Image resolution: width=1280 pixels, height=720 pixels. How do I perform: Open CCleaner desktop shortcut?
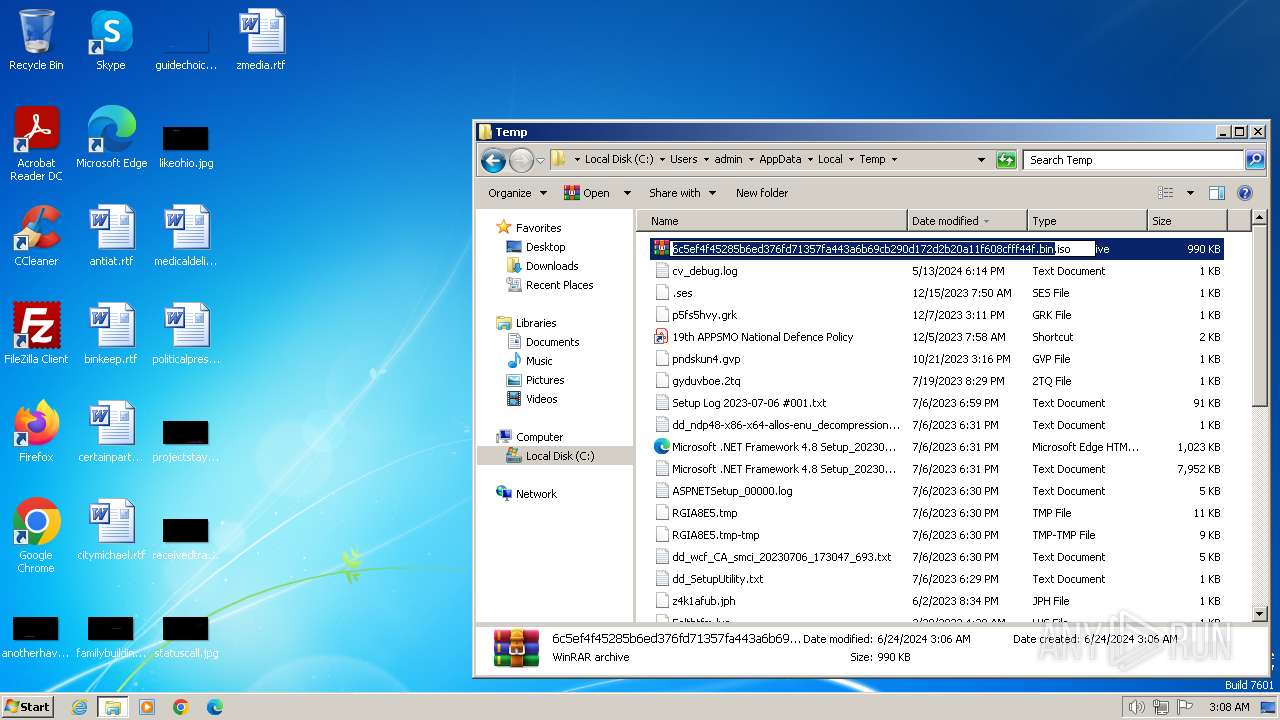(x=36, y=236)
